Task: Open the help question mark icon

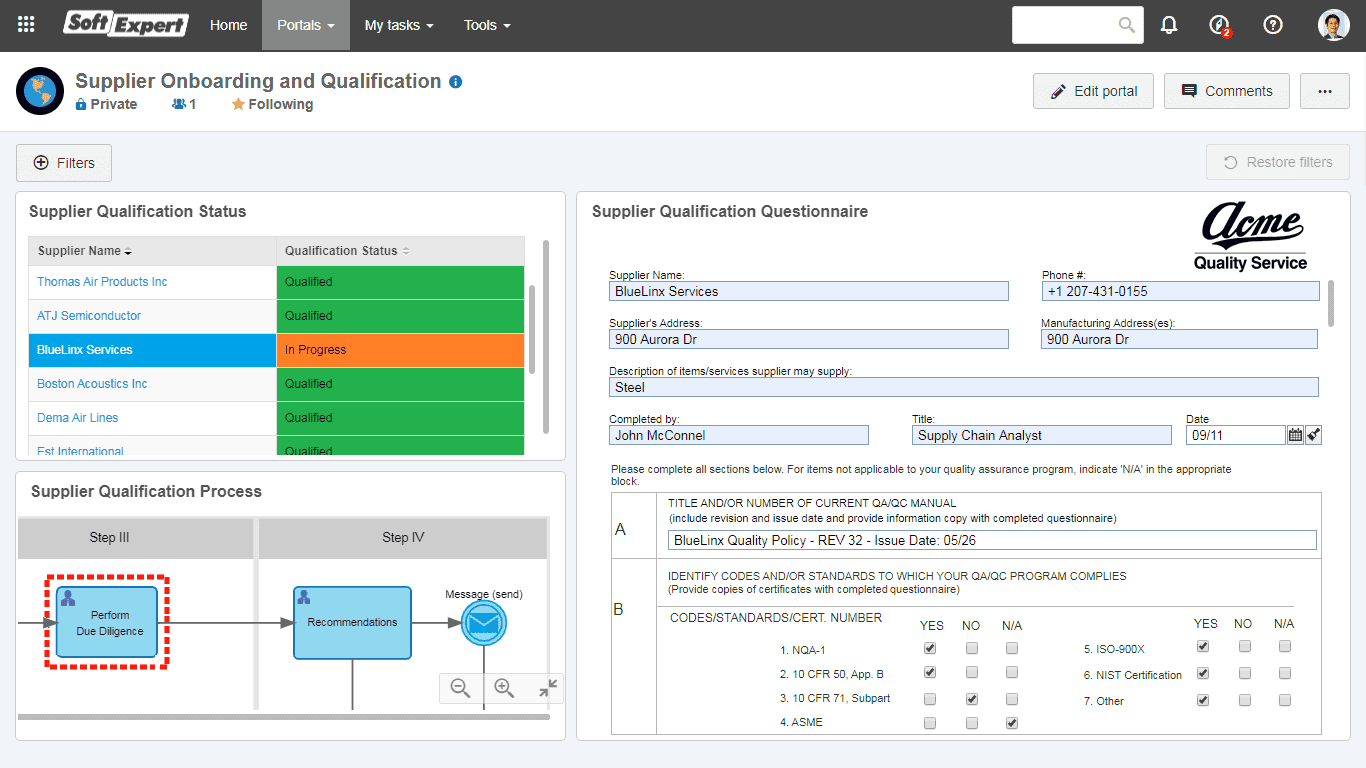Action: [x=1273, y=25]
